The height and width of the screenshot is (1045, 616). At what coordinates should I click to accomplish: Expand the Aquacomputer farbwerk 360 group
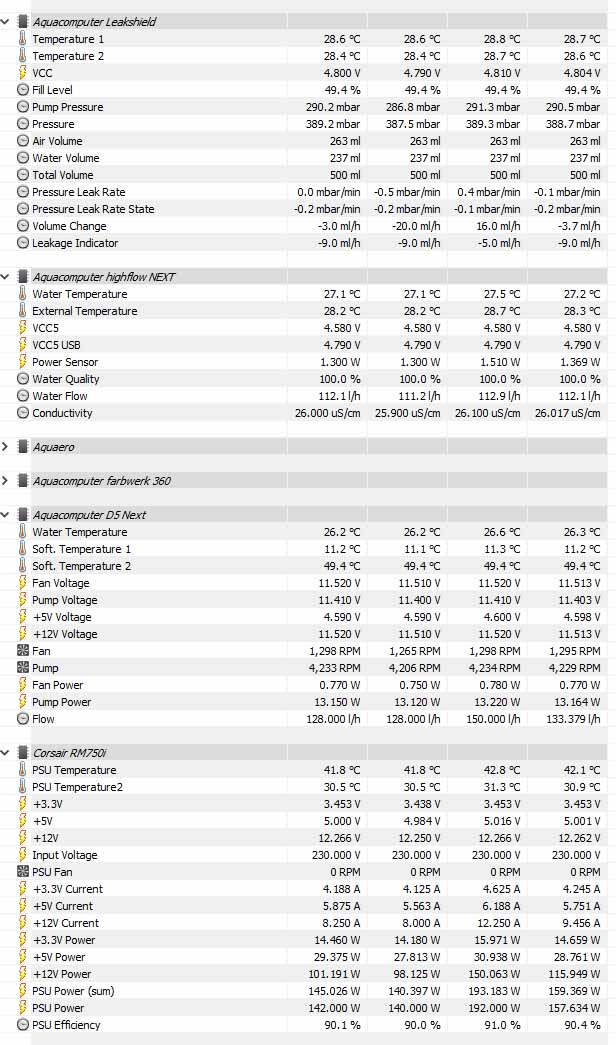(5, 481)
